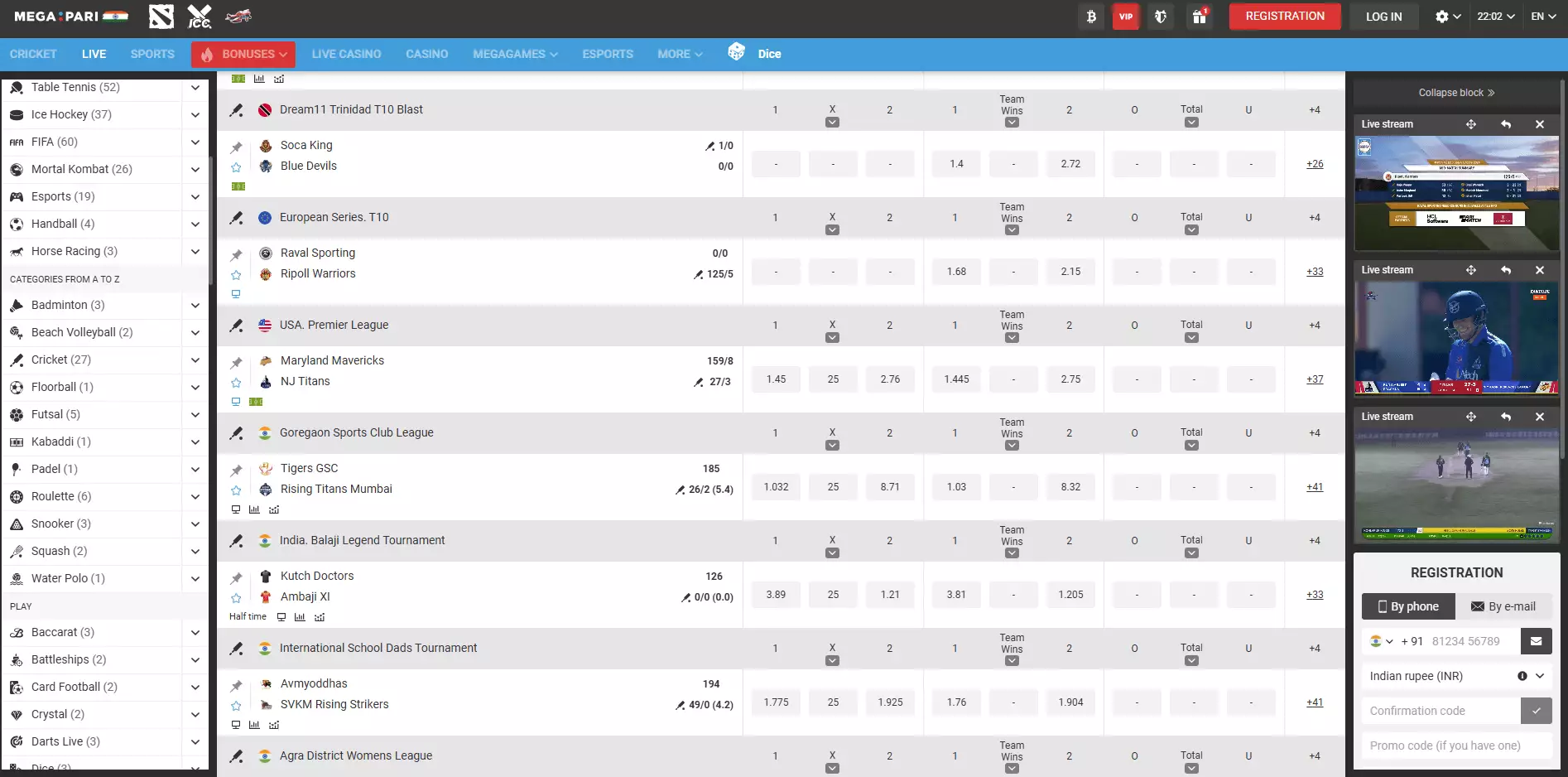1568x777 pixels.
Task: Pop out the second Live stream
Action: 1506,270
